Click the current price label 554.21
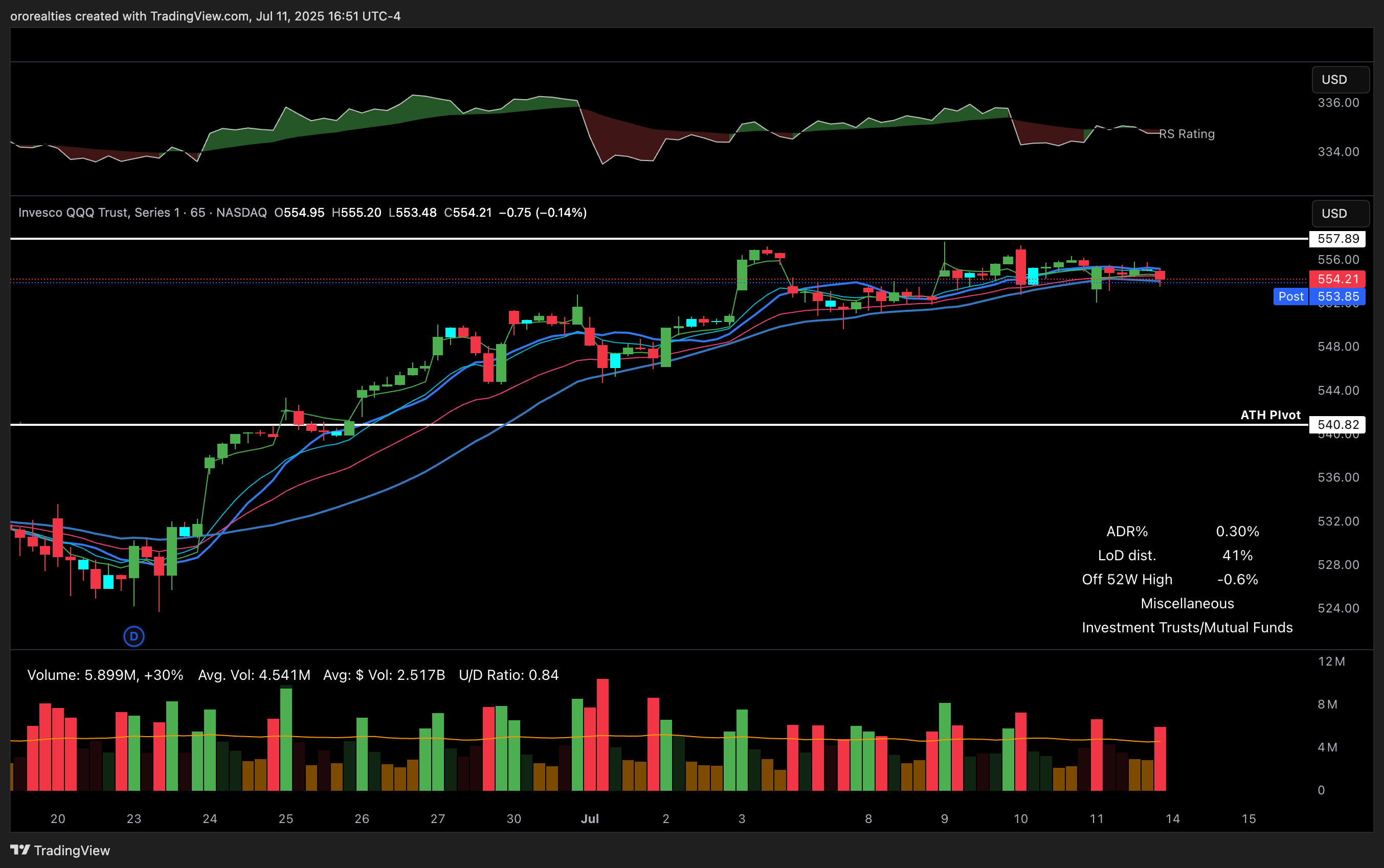Screen dimensions: 1384x868 click(1337, 279)
